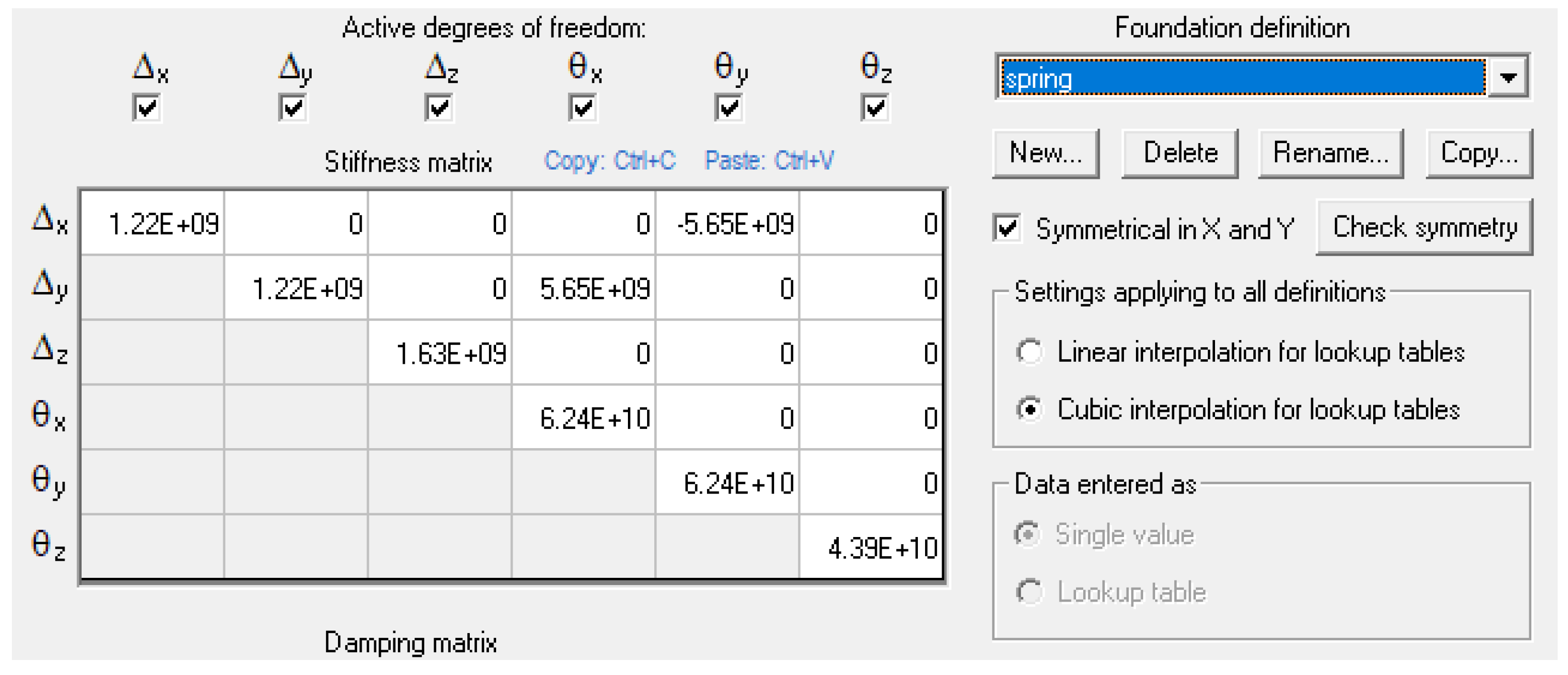Toggle the Δy active degree checkbox
The width and height of the screenshot is (1568, 675).
click(x=293, y=109)
